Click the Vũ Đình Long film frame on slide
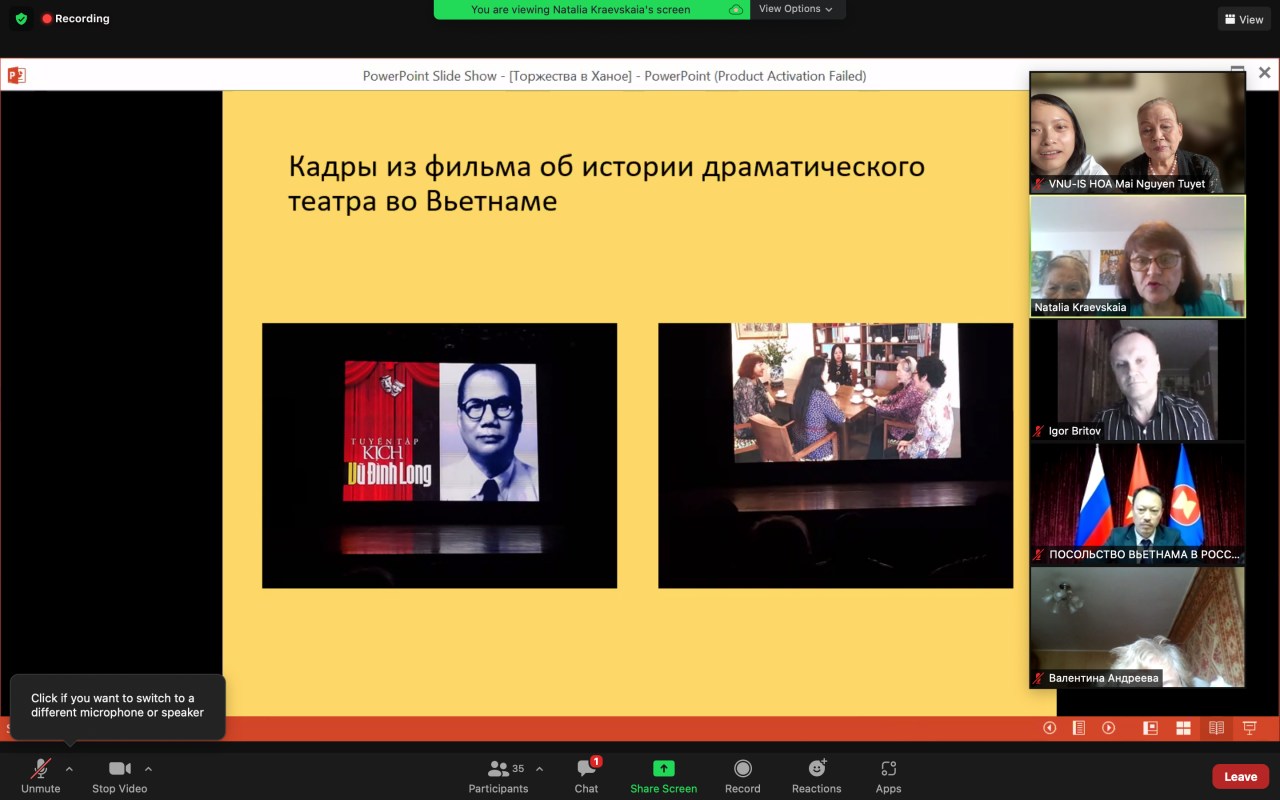Viewport: 1280px width, 800px height. pos(440,456)
